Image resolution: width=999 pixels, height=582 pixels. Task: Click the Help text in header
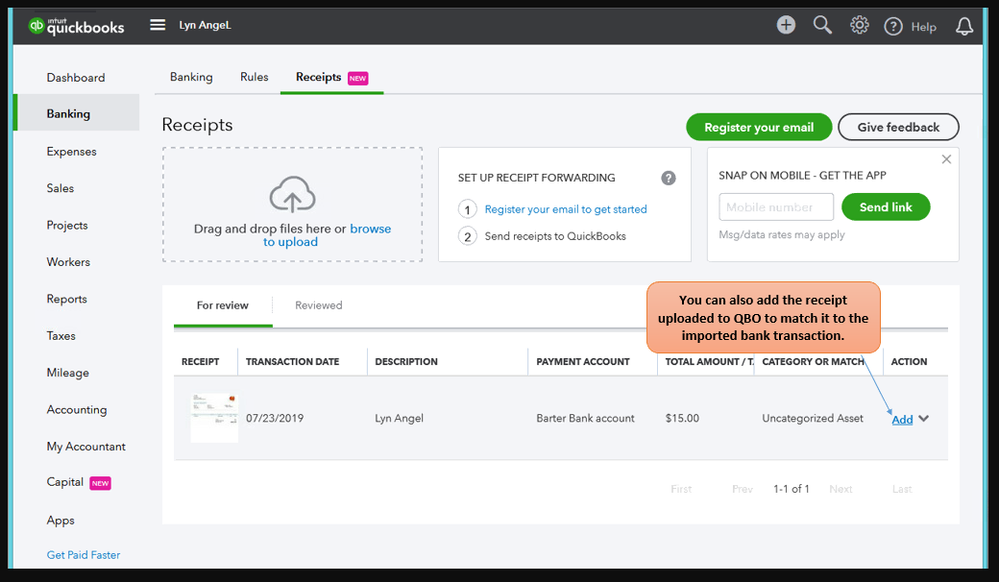923,27
